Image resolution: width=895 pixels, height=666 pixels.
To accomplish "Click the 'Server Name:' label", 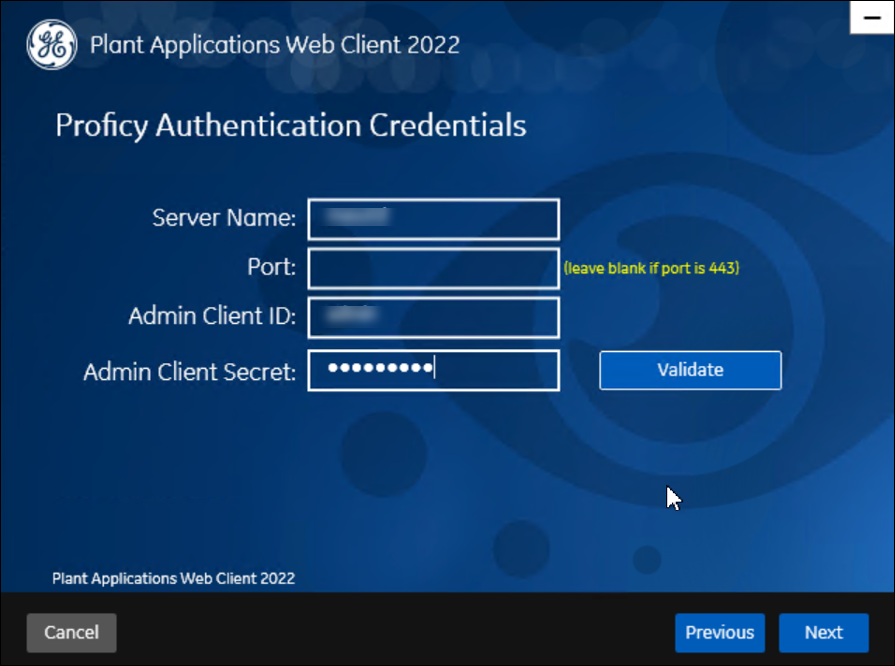I will (224, 218).
